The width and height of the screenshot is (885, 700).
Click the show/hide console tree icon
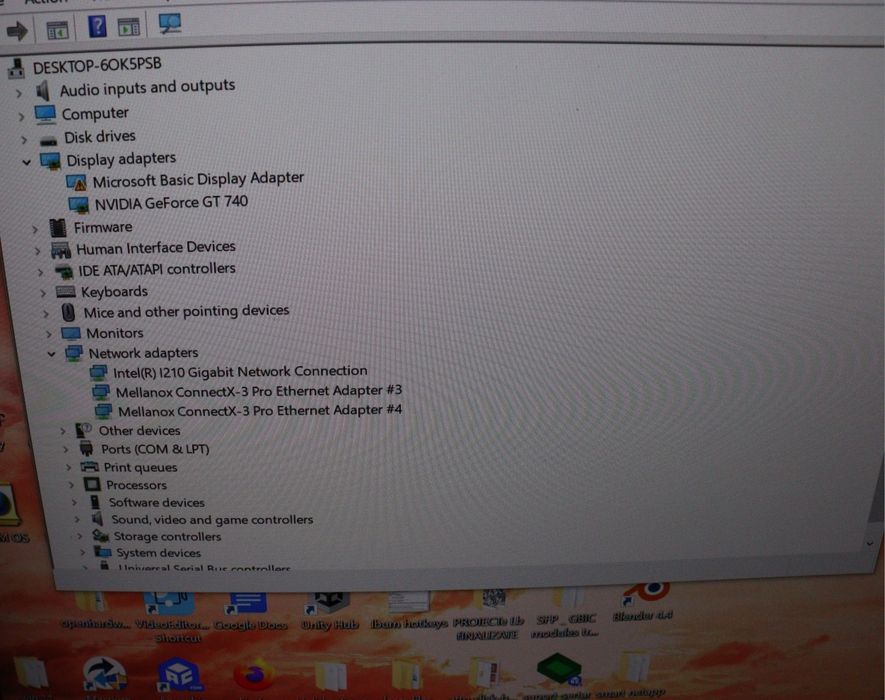pos(57,30)
